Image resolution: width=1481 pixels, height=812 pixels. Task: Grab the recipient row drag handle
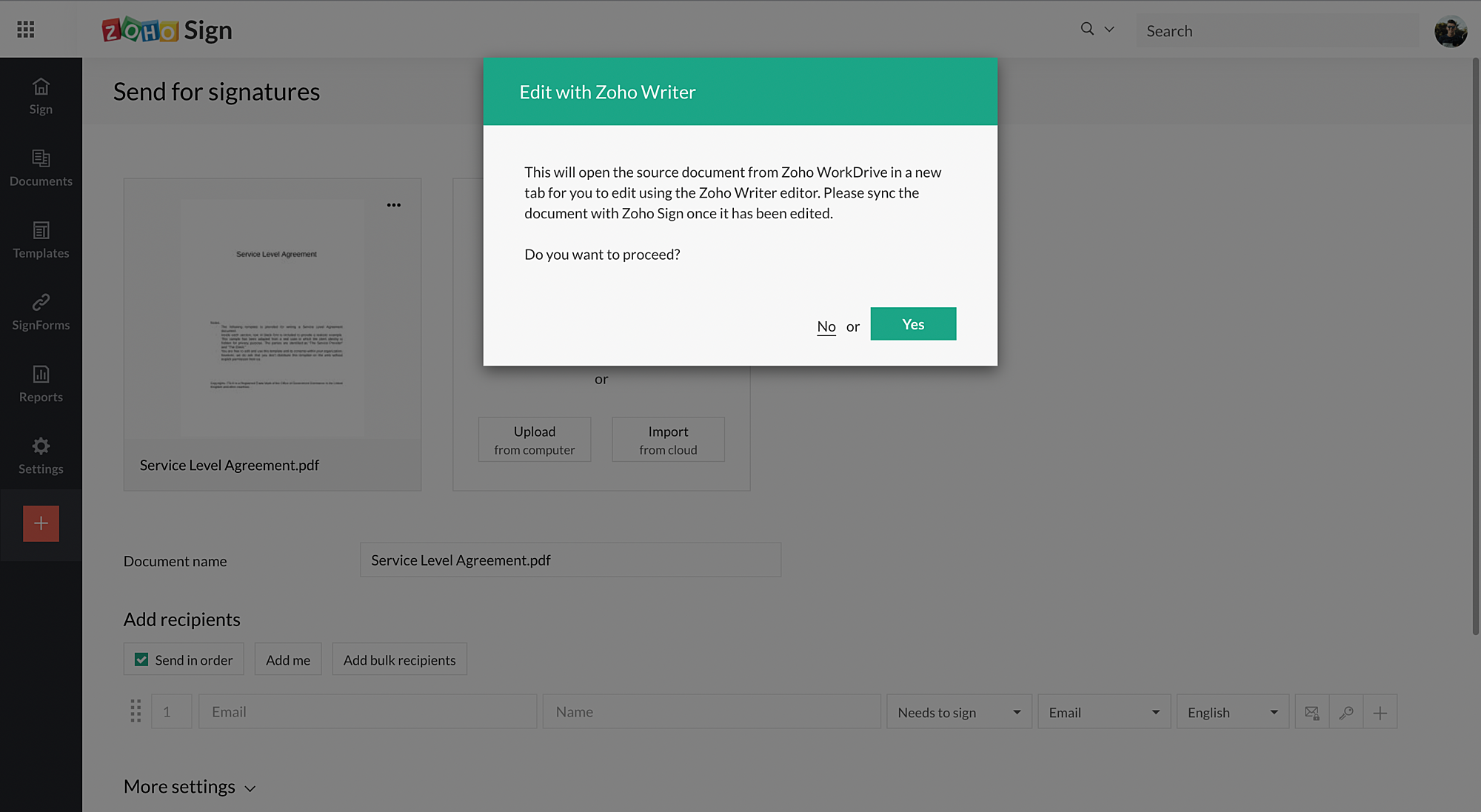136,711
